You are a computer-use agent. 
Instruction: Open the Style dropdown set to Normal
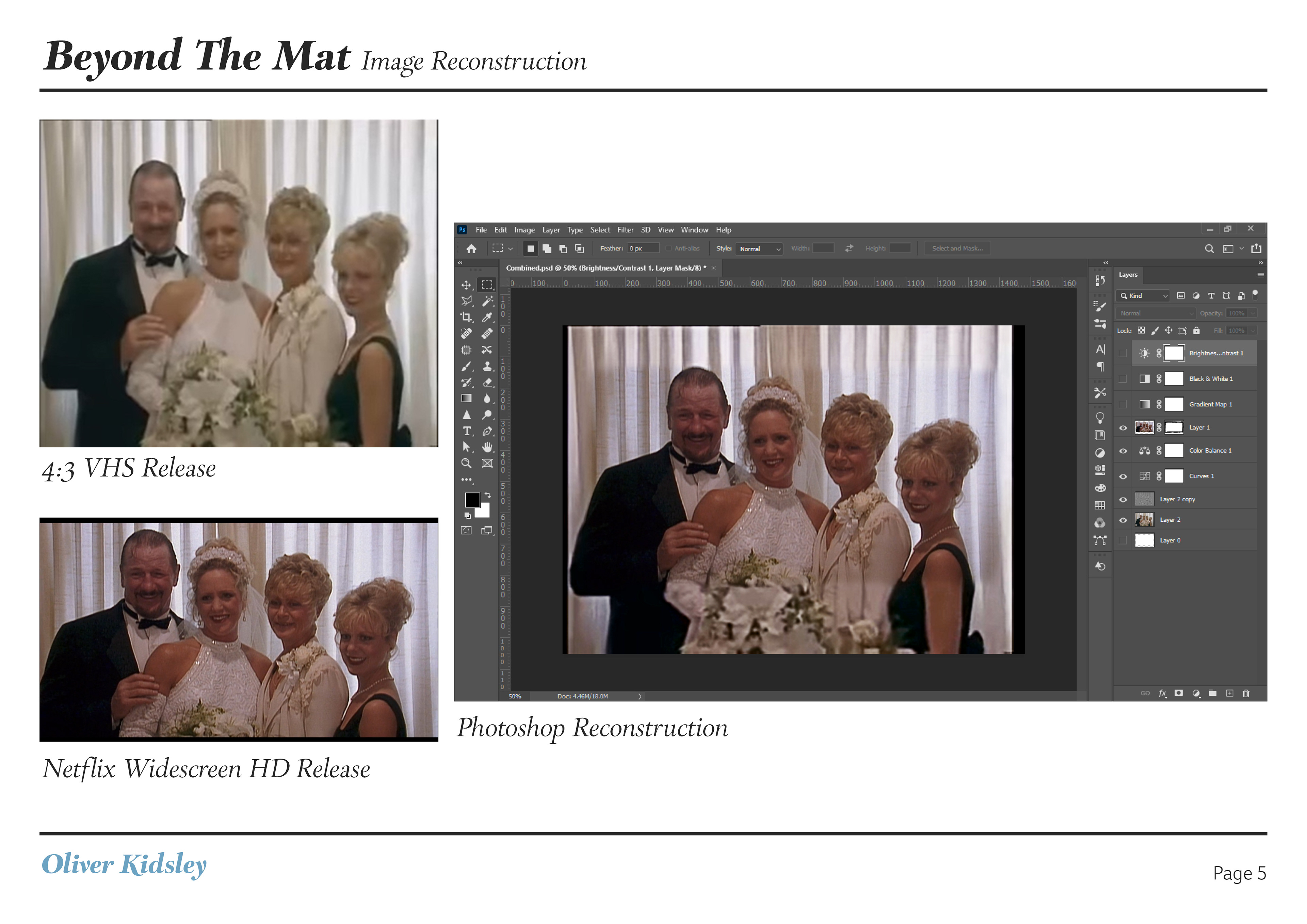click(759, 249)
